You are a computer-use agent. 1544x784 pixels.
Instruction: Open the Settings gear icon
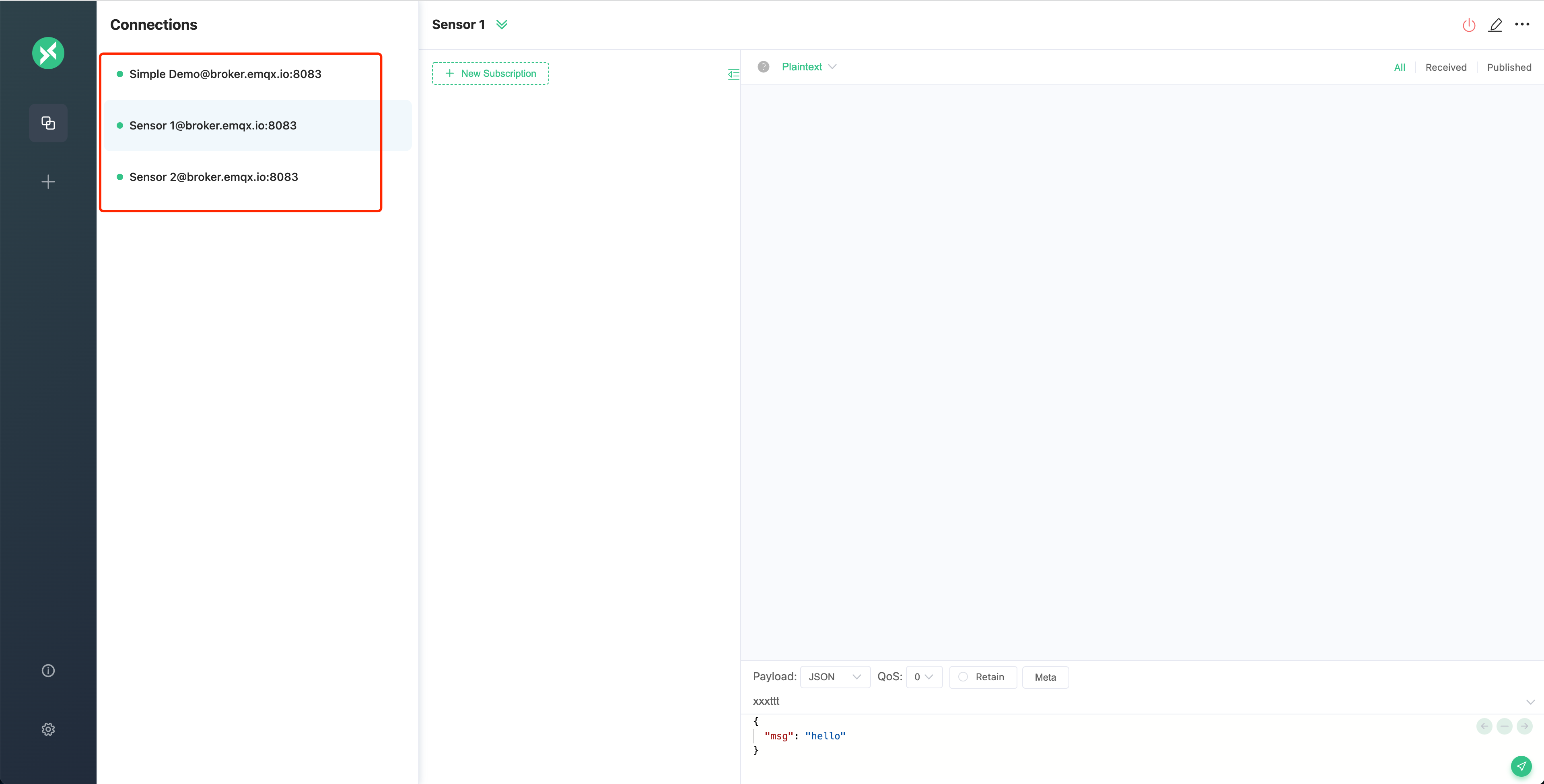[x=48, y=729]
